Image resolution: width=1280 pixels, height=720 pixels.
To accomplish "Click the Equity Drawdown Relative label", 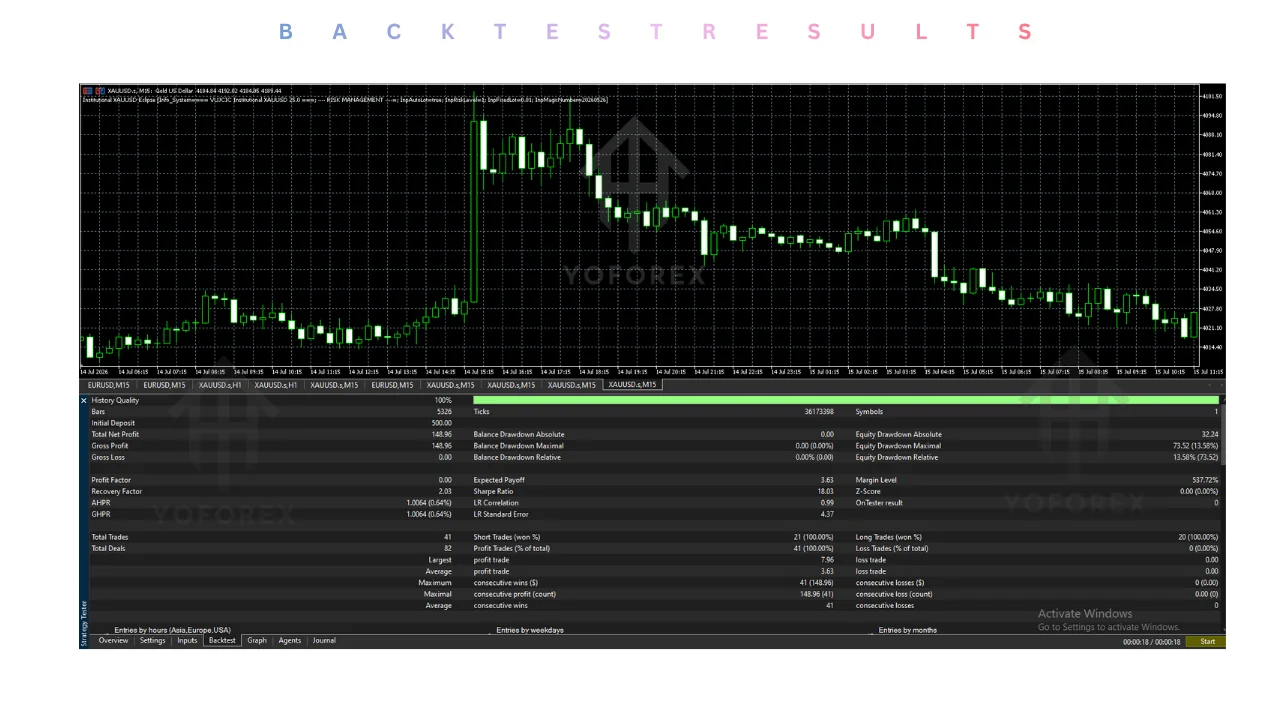I will coord(897,457).
